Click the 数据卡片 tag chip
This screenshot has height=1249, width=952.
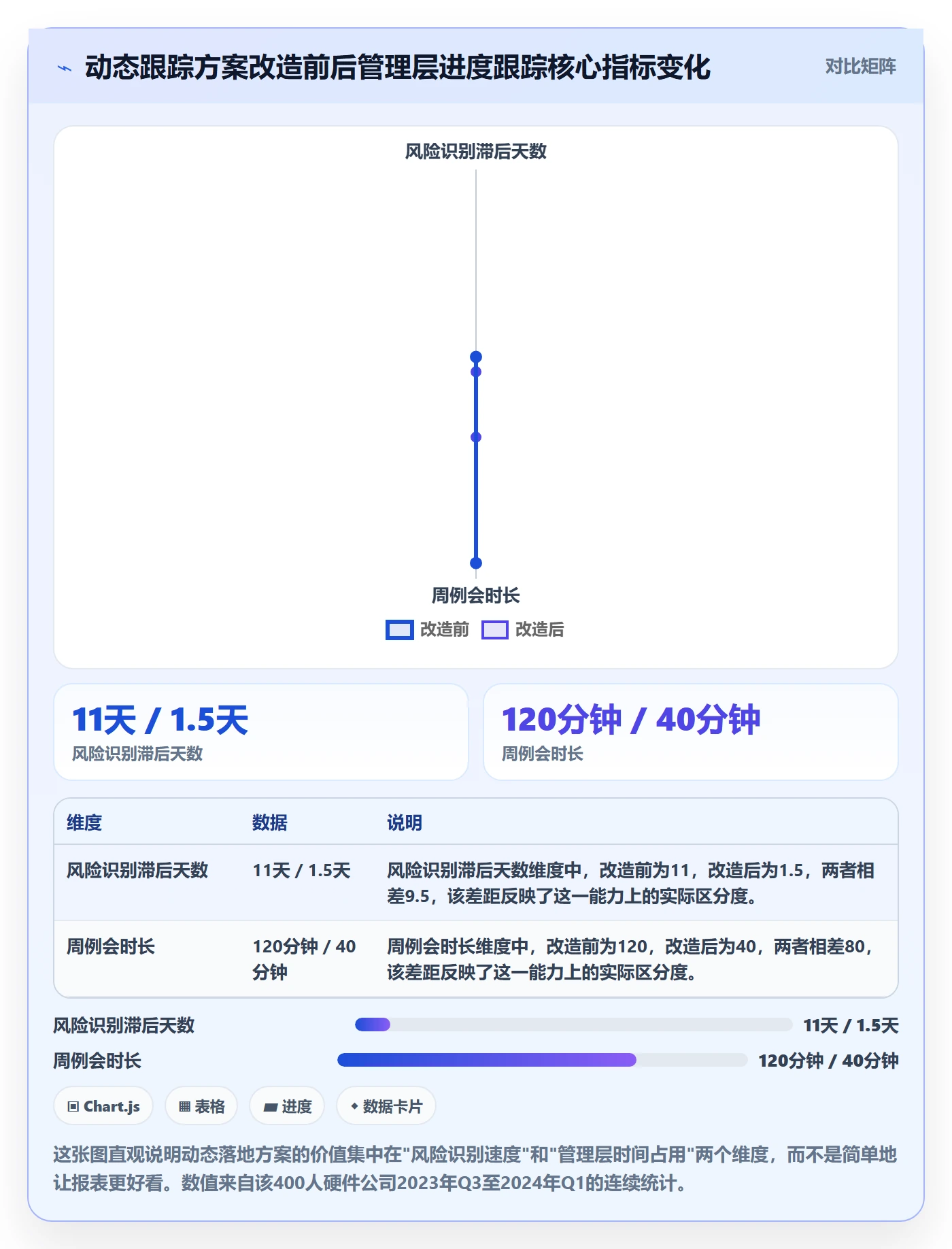click(x=386, y=1106)
